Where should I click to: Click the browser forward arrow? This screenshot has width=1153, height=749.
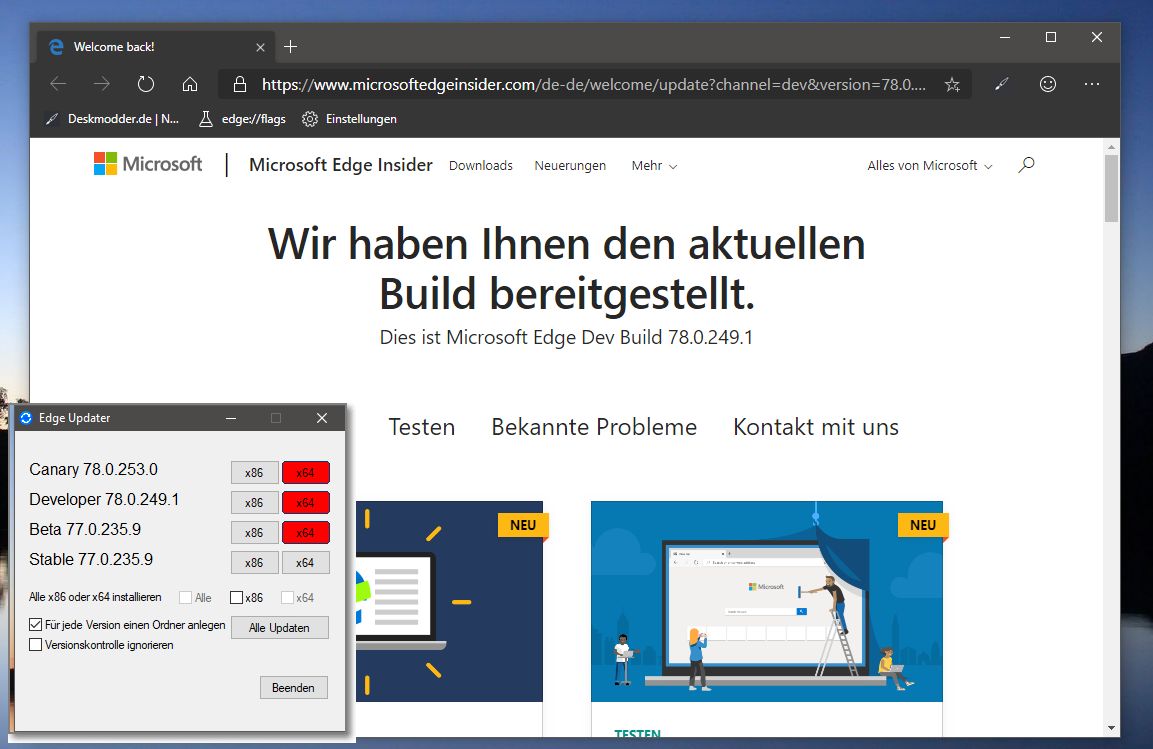(101, 85)
